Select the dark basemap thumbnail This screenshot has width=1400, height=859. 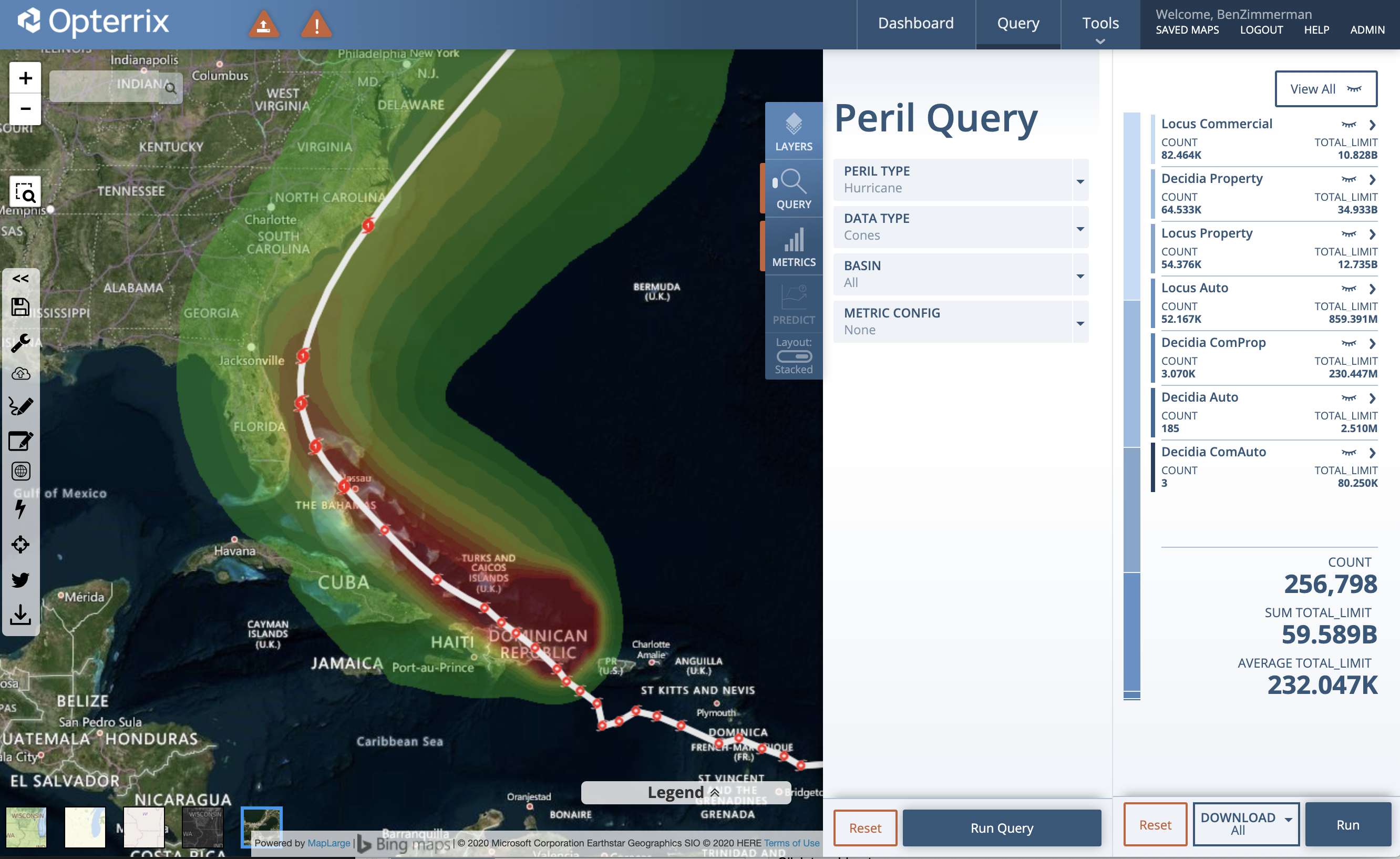pos(203,826)
